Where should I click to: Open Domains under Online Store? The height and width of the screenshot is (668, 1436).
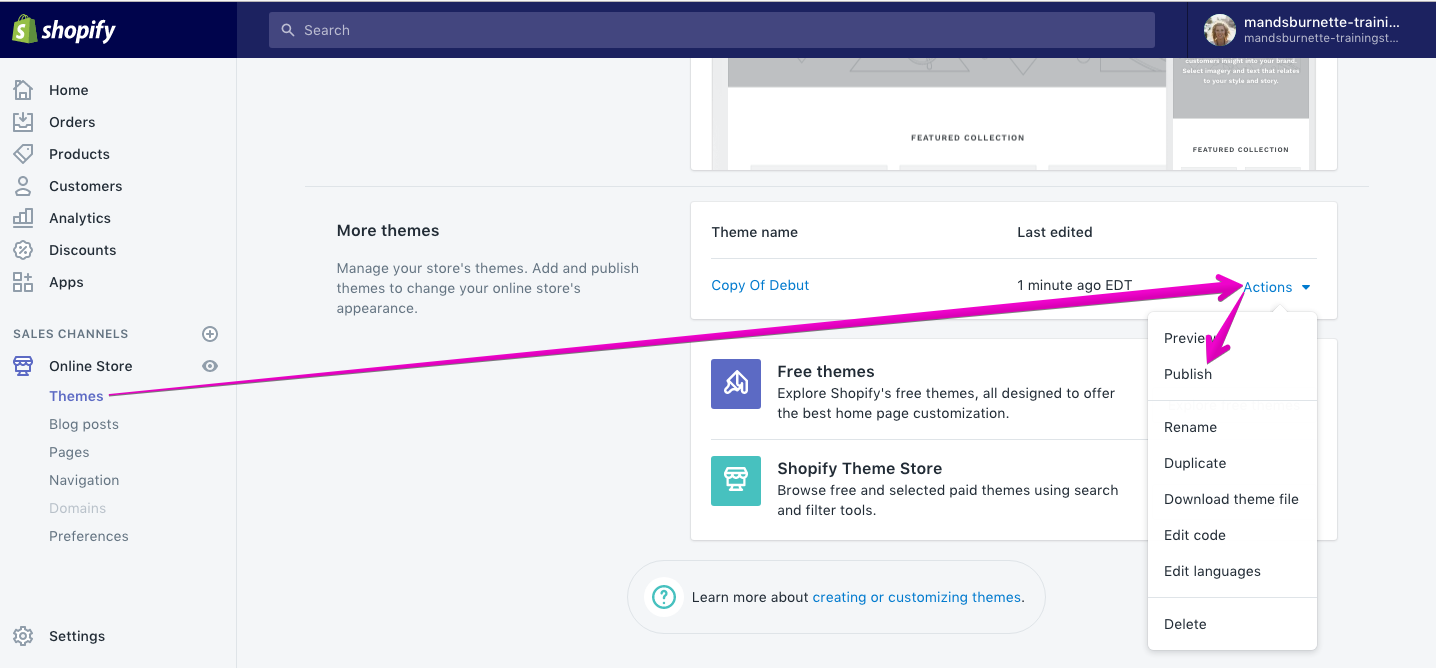pos(77,508)
